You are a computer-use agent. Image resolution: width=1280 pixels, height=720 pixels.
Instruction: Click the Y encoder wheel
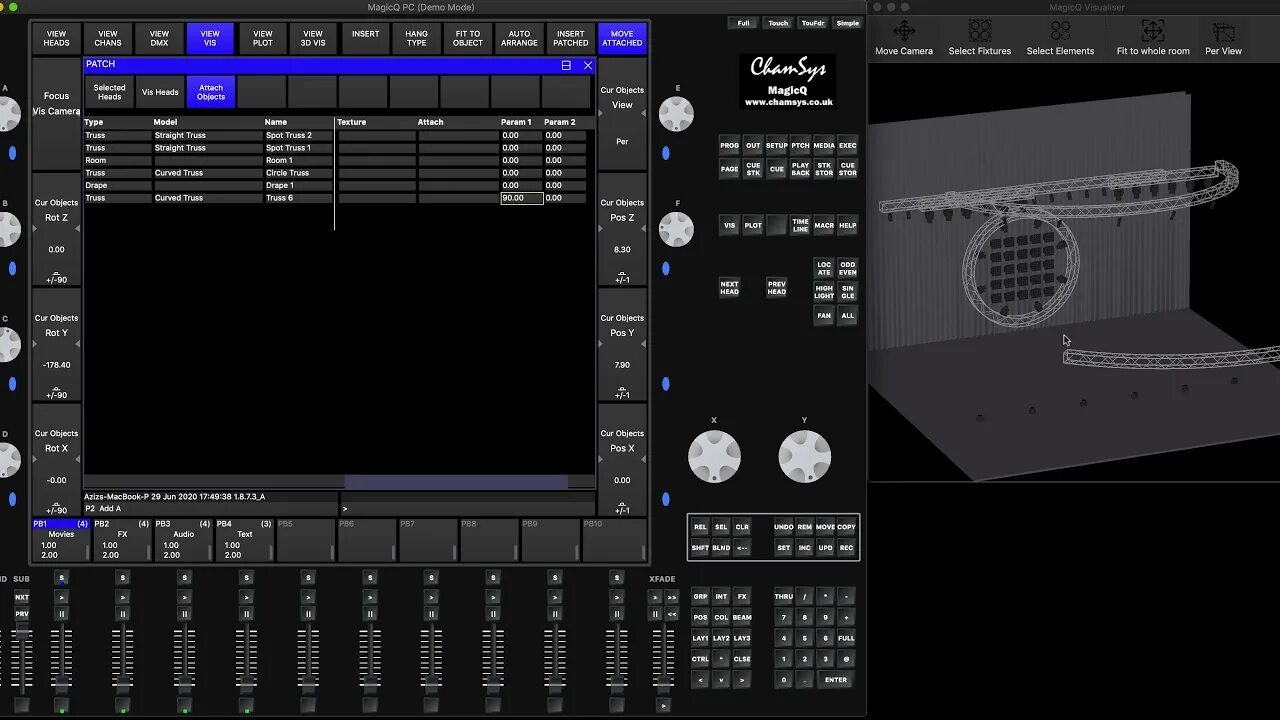804,457
